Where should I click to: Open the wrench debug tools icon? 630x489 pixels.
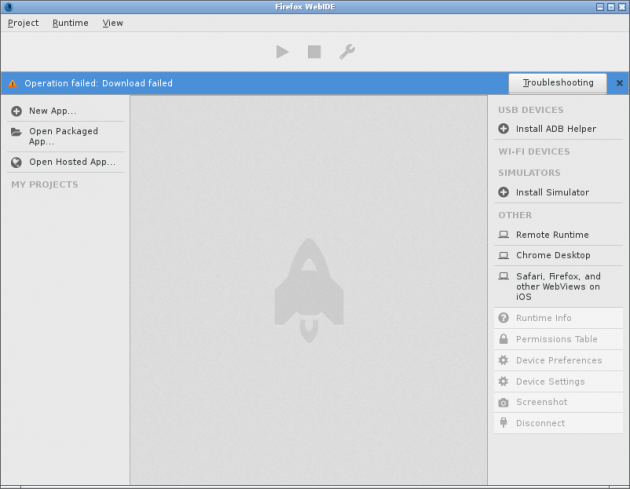(347, 52)
